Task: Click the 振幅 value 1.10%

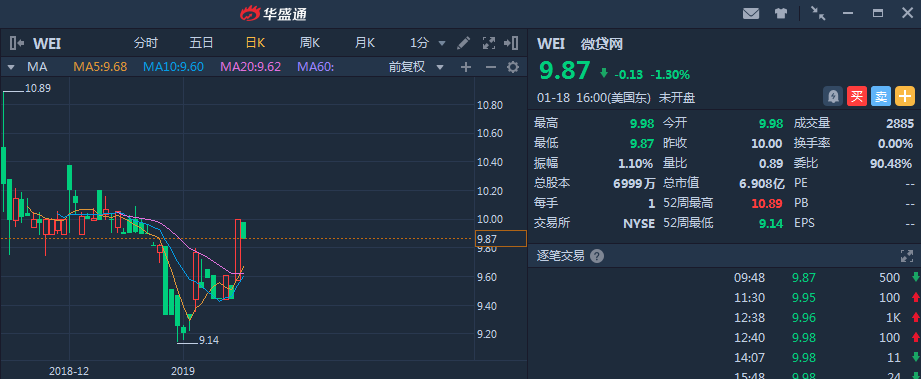Action: (636, 163)
